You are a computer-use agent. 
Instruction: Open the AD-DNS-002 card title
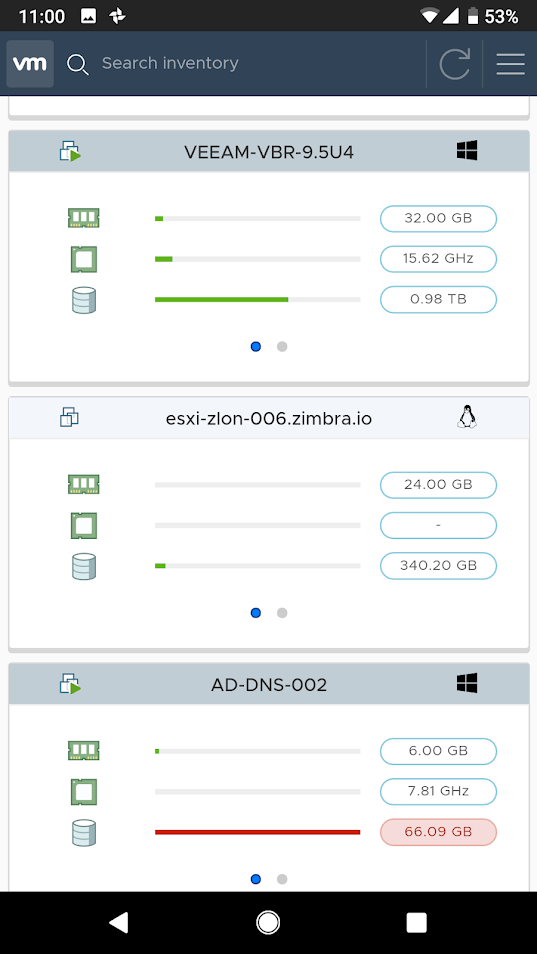pos(269,685)
